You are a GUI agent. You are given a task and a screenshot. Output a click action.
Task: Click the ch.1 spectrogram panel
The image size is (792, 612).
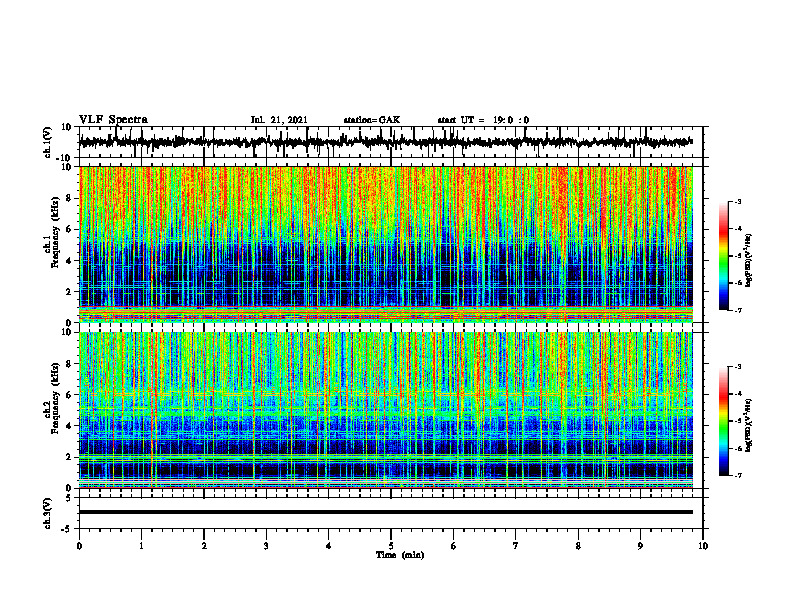pos(386,244)
